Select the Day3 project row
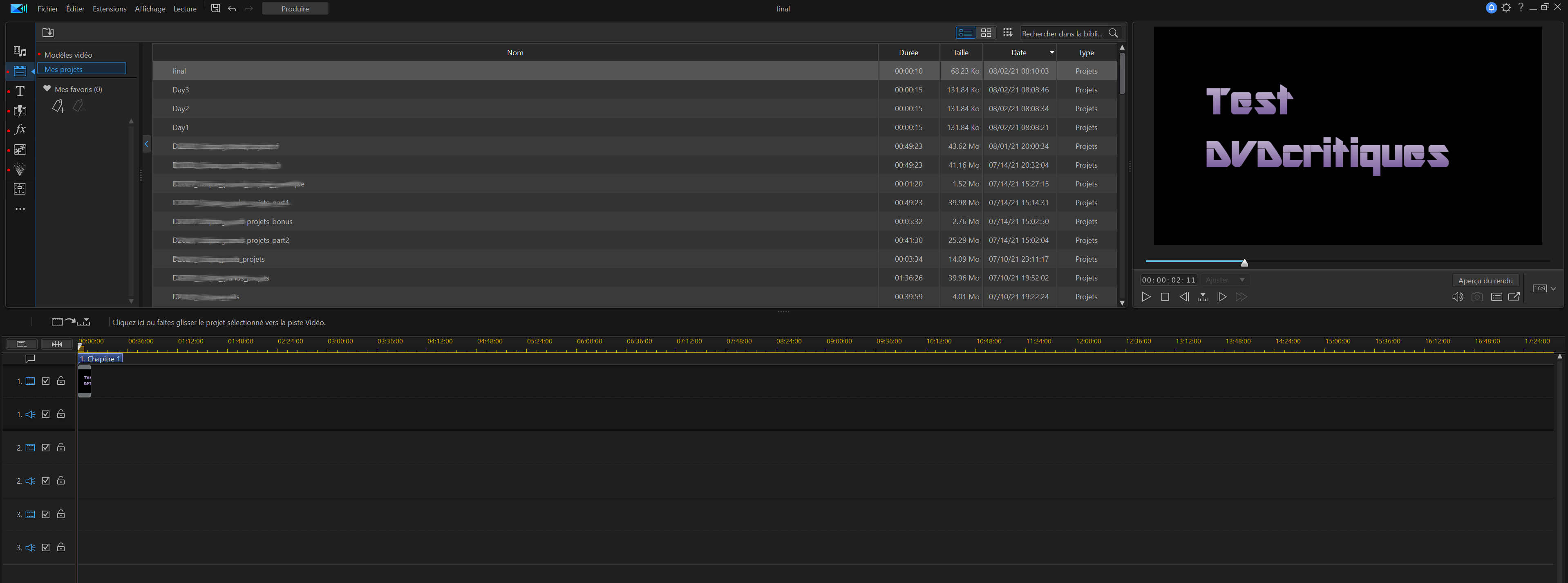Image resolution: width=1568 pixels, height=583 pixels. [635, 90]
